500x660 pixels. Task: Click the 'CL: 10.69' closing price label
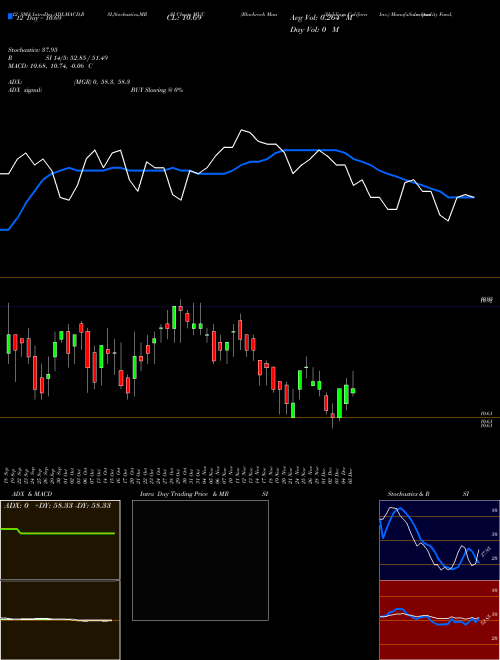click(184, 18)
